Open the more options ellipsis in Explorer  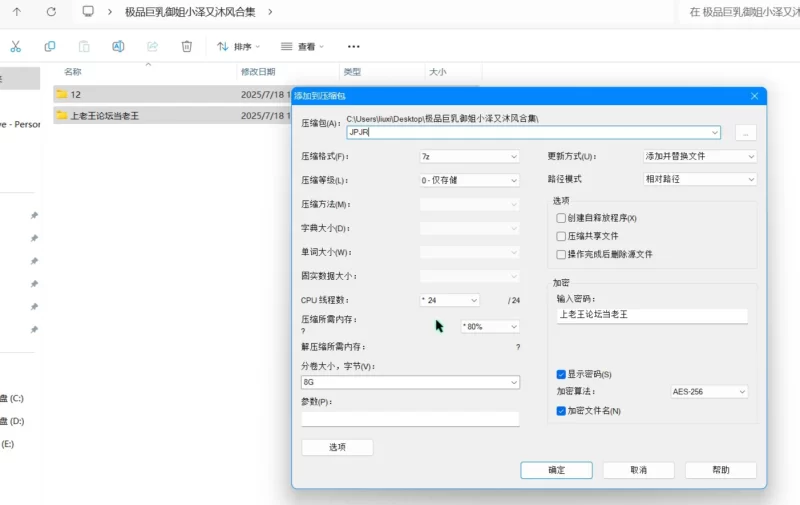[354, 46]
